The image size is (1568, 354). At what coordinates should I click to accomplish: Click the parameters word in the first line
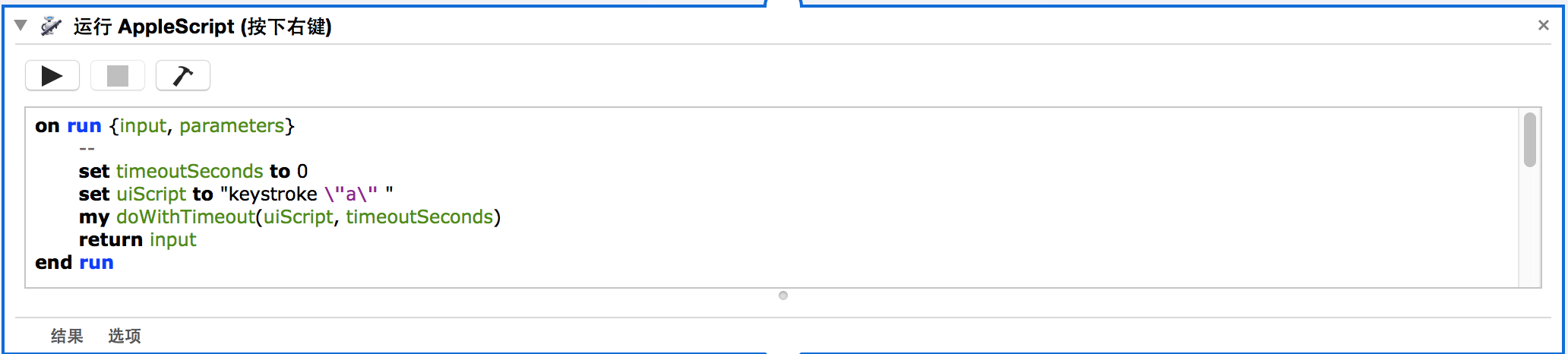point(232,126)
